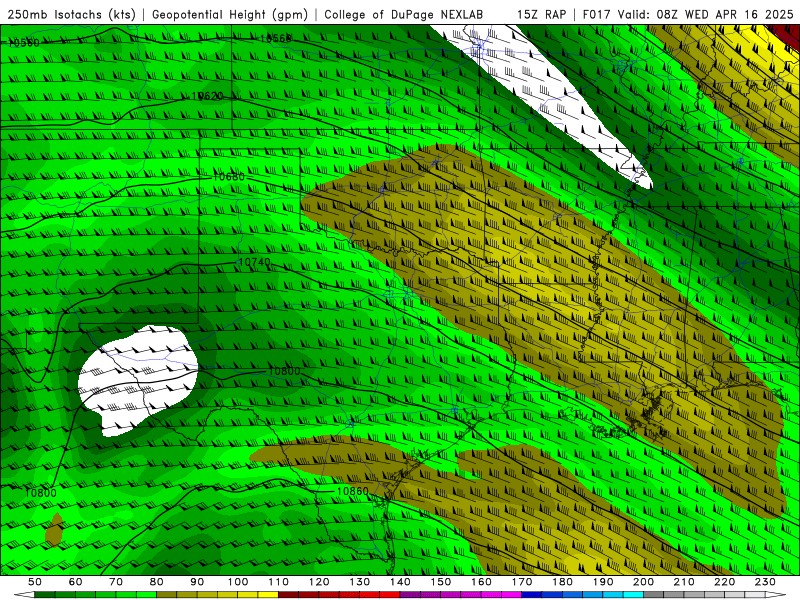This screenshot has height=600, width=800.
Task: Select the 90 knot color bar label
Action: click(x=197, y=582)
